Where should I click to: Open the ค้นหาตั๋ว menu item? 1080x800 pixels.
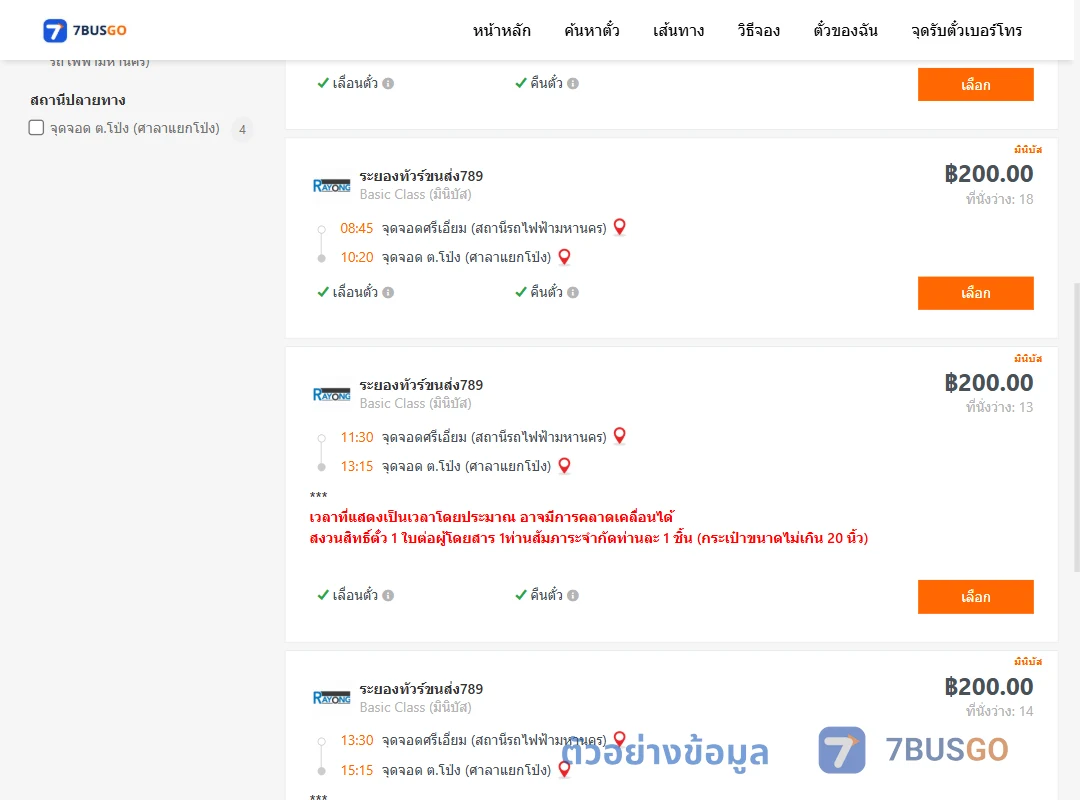[592, 30]
